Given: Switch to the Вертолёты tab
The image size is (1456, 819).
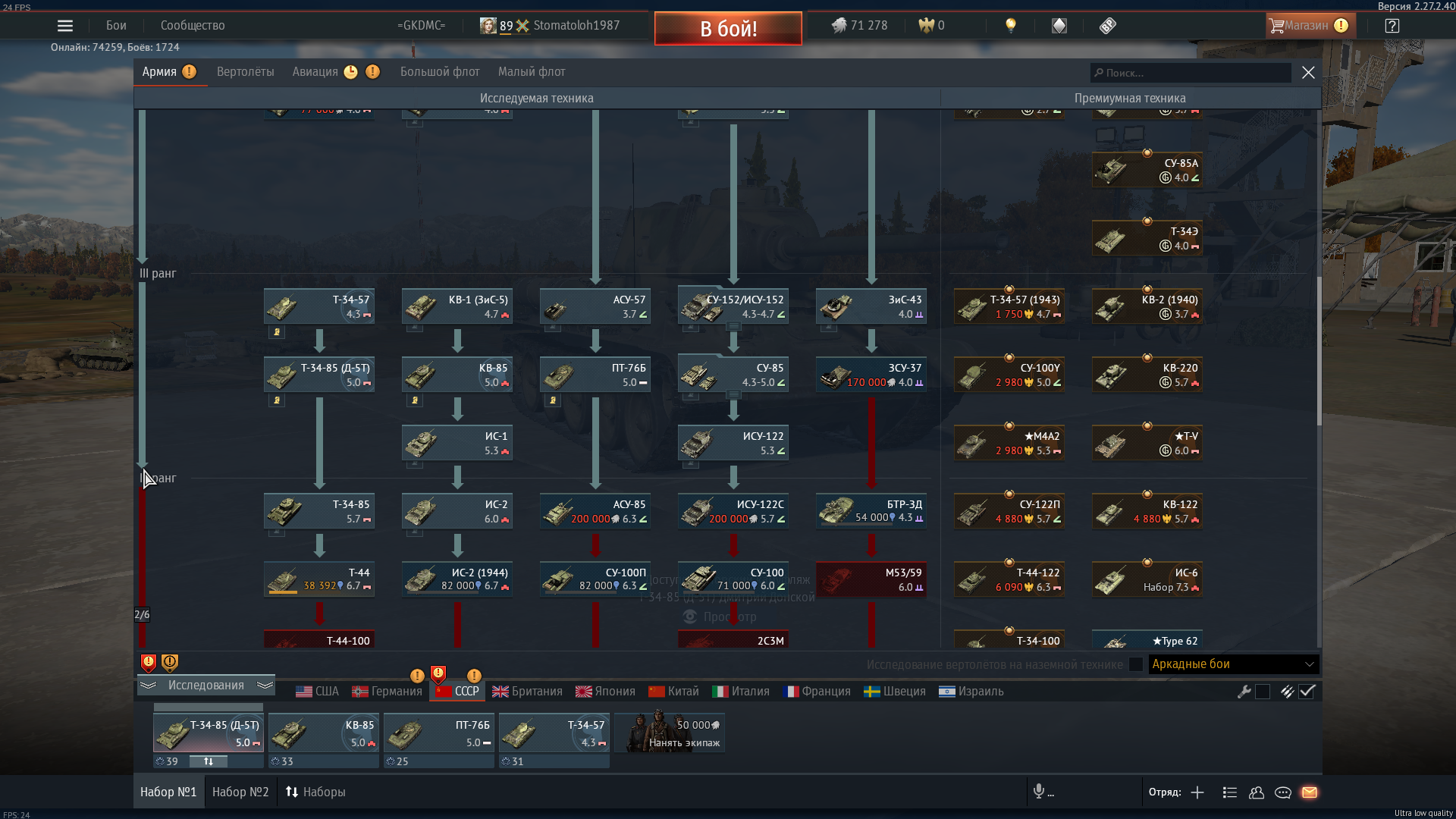Looking at the screenshot, I should click(x=246, y=72).
